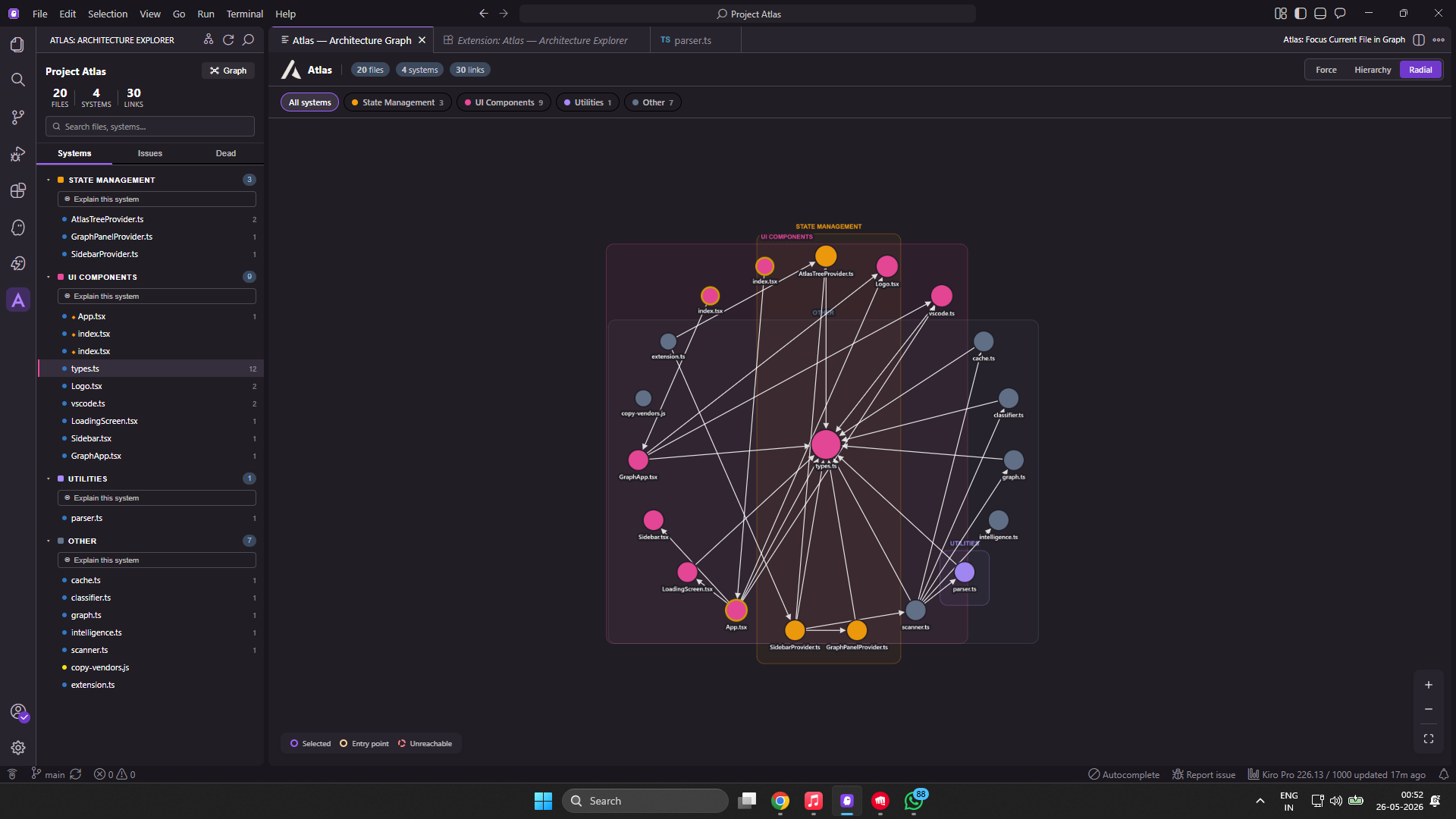Open Source Control view in activity bar
This screenshot has width=1456, height=819.
pyautogui.click(x=17, y=117)
